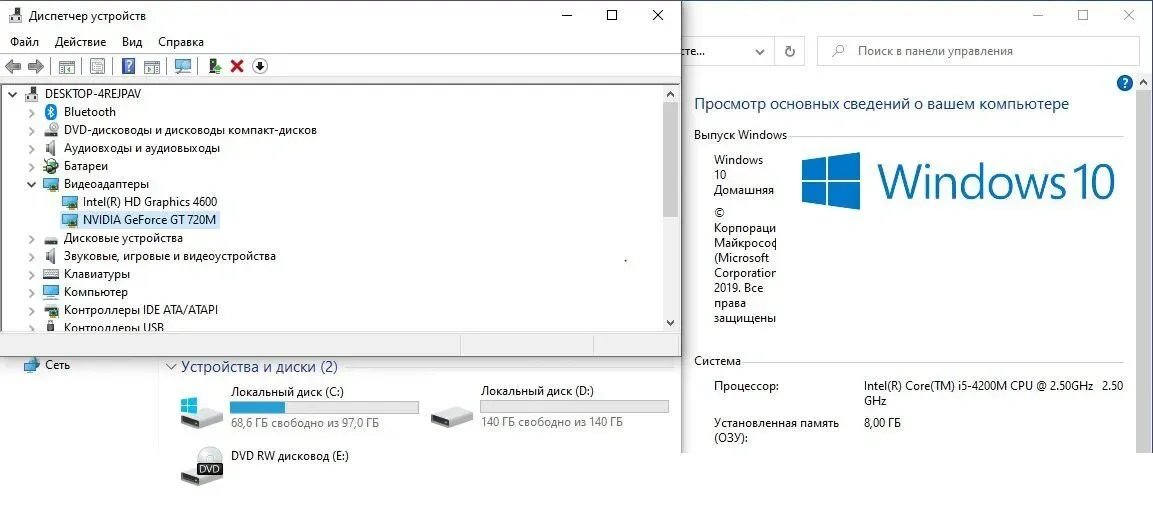Select the NVIDIA GeForce GT 720M device

point(149,220)
